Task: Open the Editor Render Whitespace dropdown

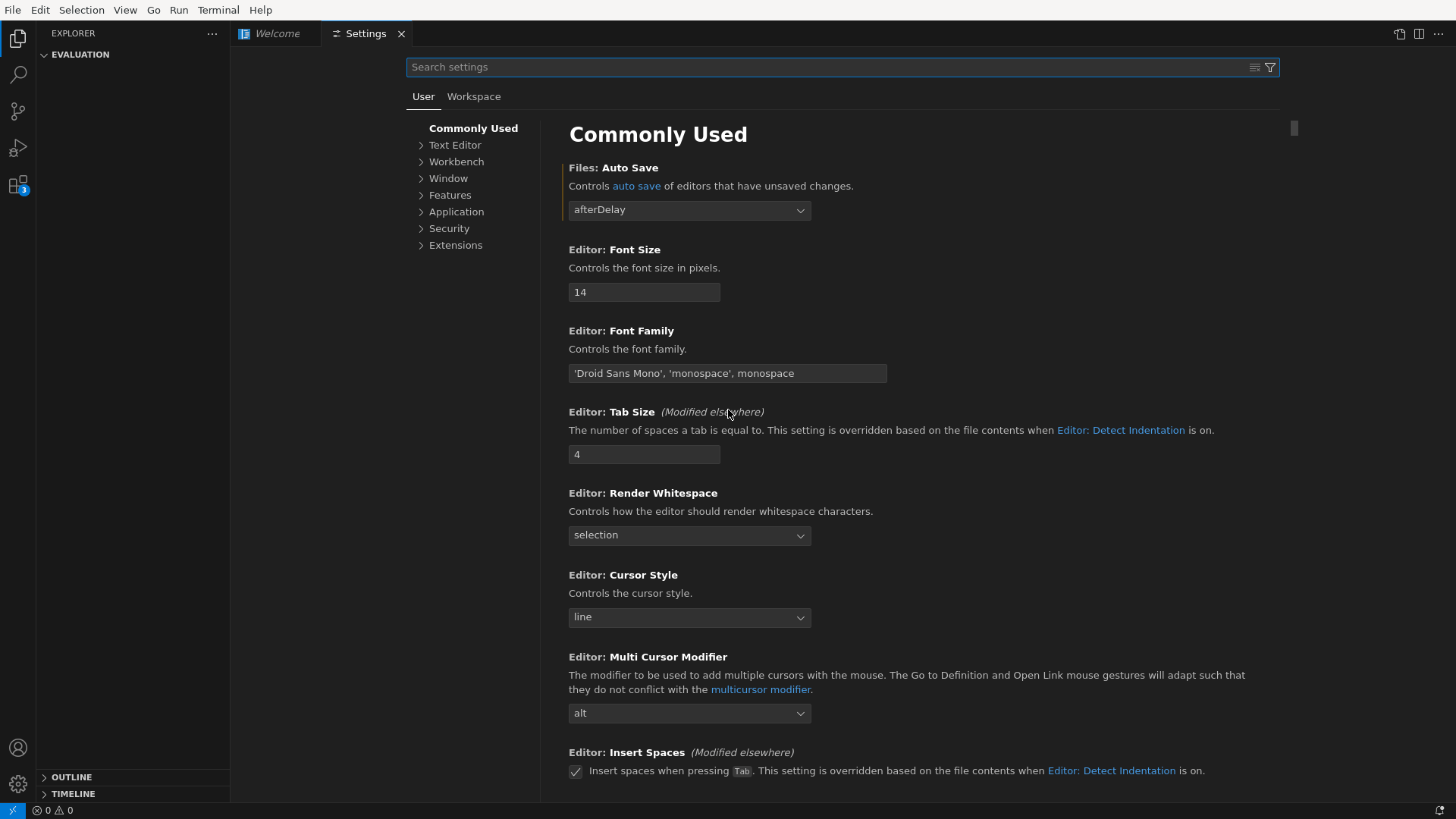Action: click(690, 535)
